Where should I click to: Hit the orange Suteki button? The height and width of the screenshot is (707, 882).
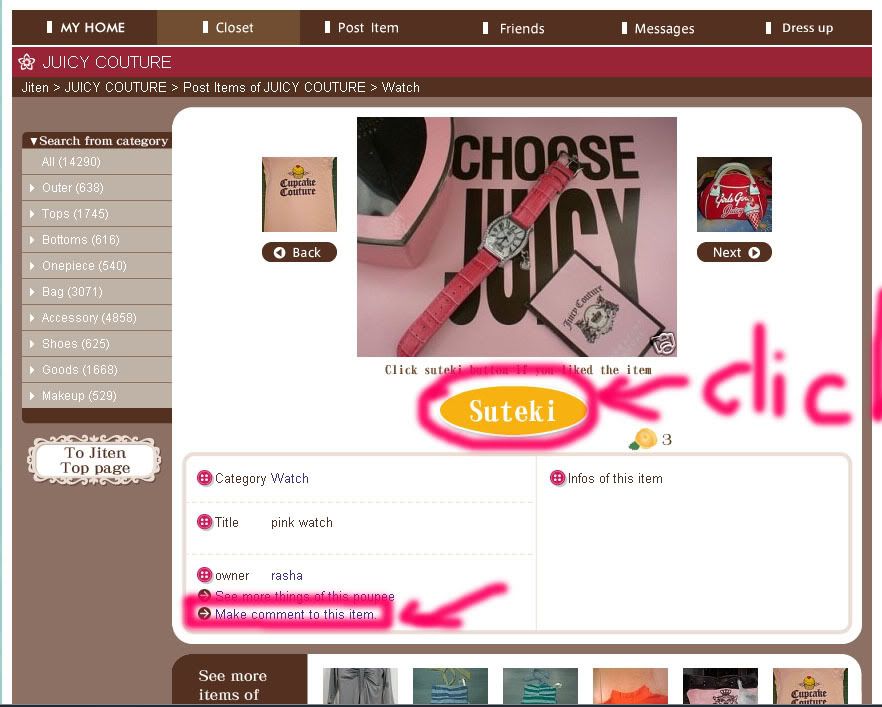(x=512, y=411)
